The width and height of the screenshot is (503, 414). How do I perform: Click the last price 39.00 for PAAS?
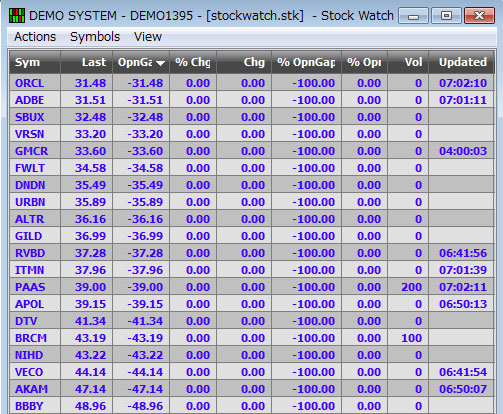click(90, 287)
